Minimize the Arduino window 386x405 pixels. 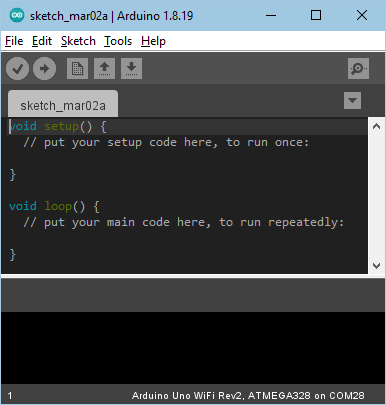pyautogui.click(x=271, y=15)
